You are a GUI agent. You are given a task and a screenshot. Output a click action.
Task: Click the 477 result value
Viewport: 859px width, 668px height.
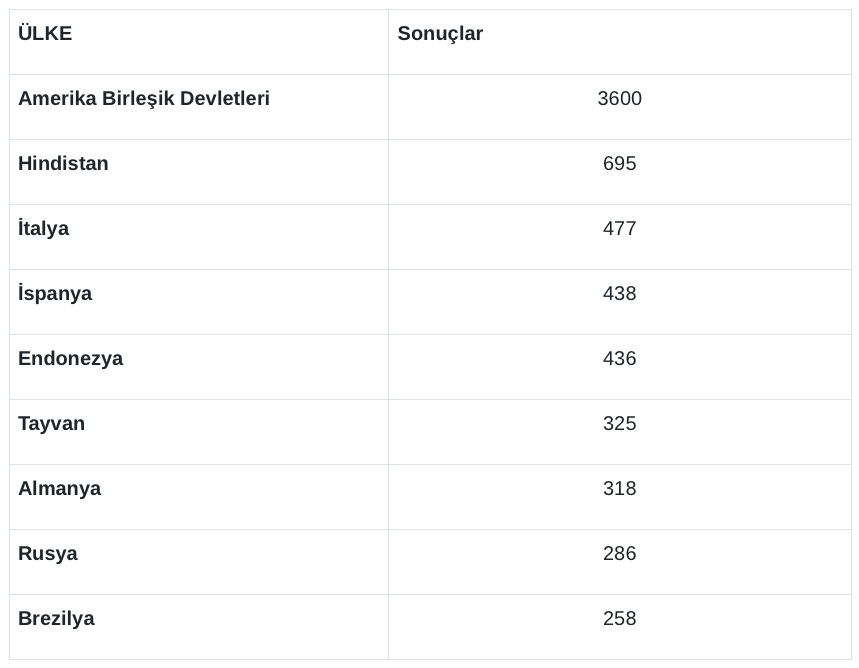619,229
